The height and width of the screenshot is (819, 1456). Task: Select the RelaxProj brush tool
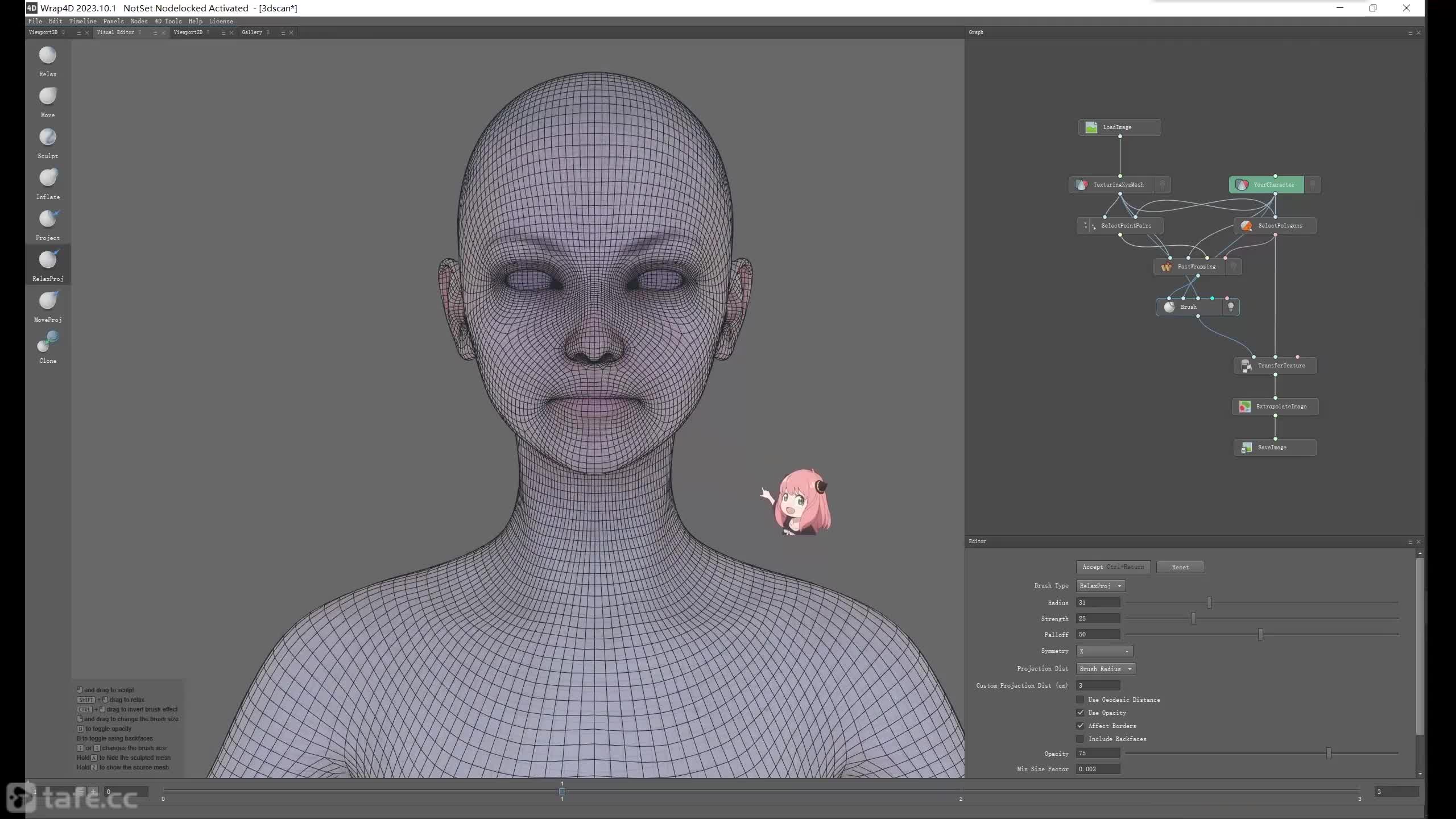click(48, 265)
